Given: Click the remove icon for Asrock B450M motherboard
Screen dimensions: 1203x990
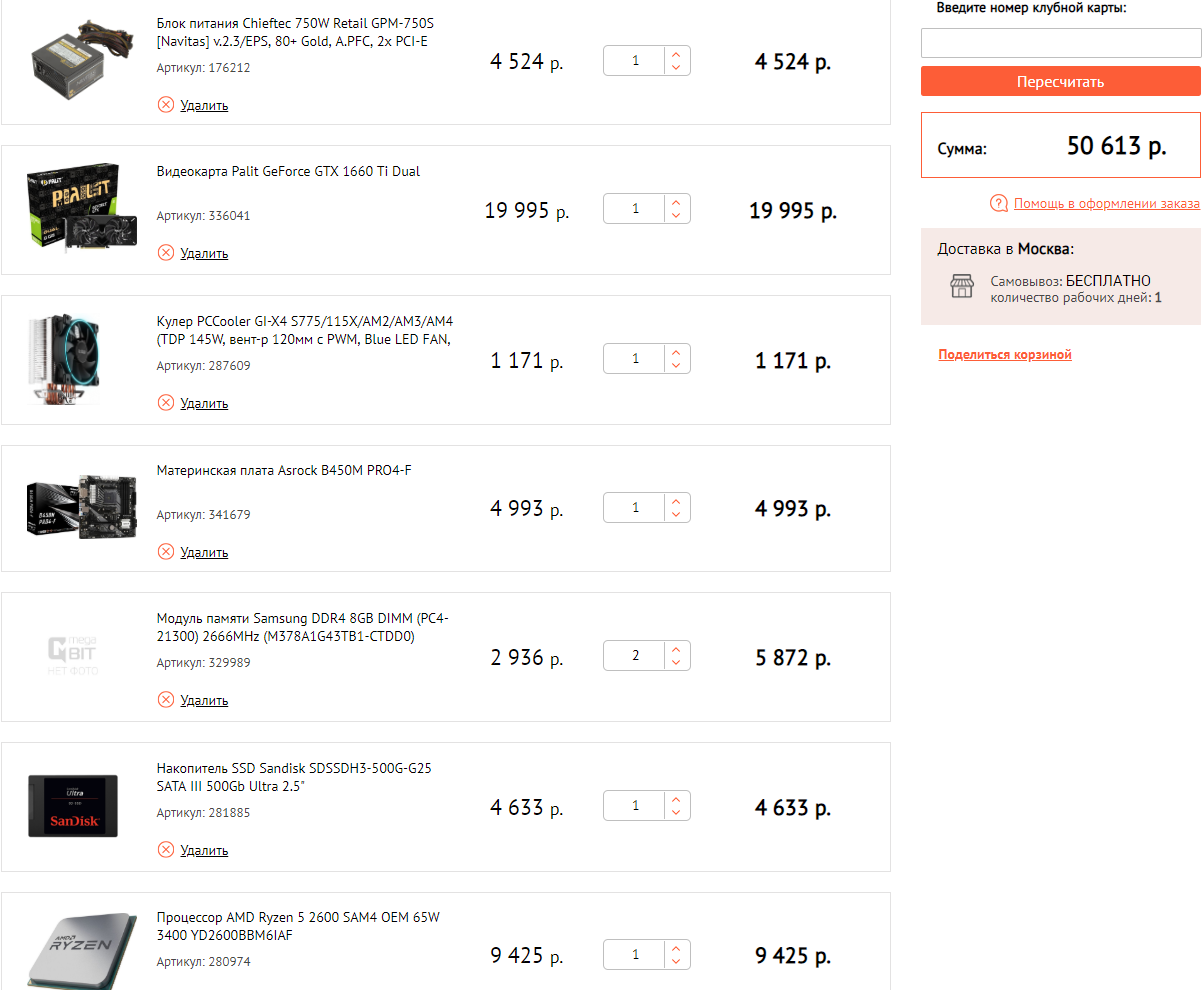Looking at the screenshot, I should click(166, 552).
